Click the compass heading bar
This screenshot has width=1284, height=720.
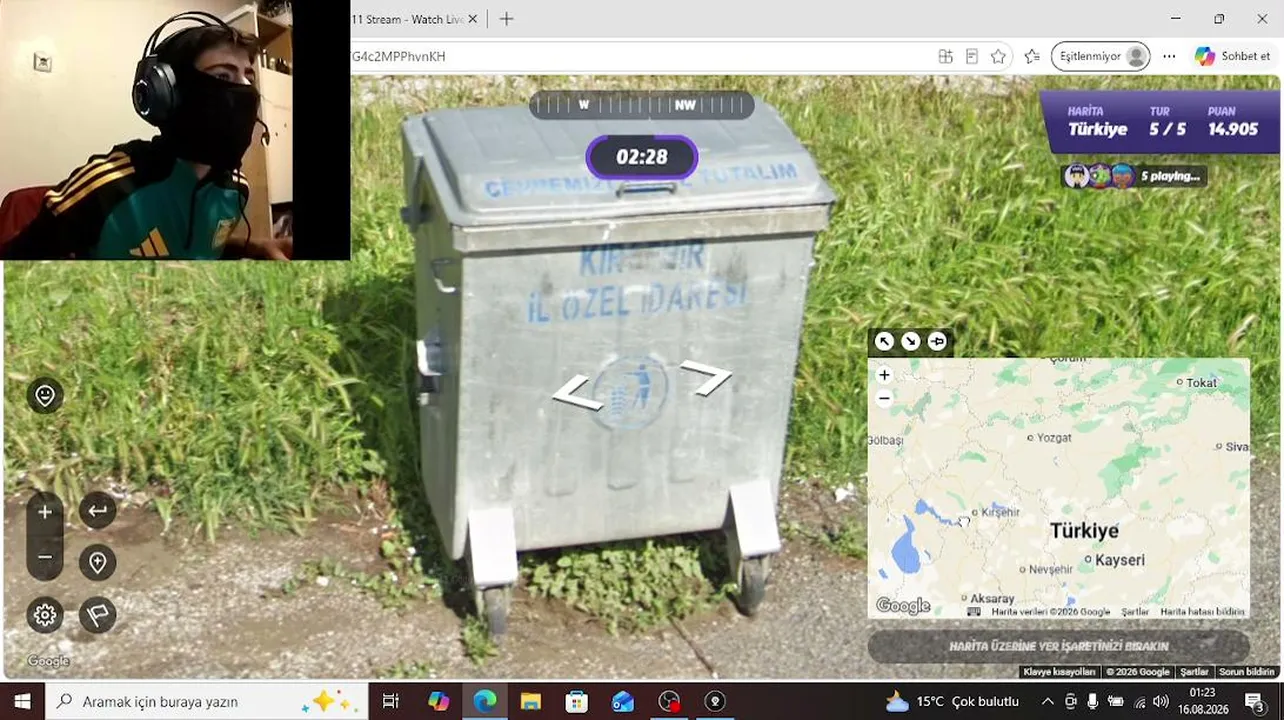(x=641, y=105)
